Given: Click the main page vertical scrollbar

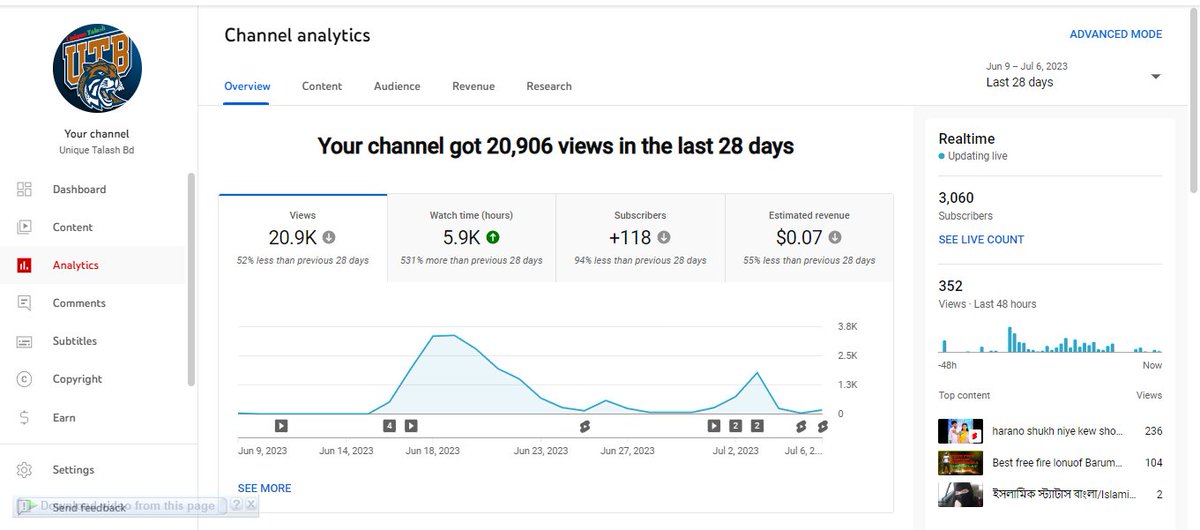Looking at the screenshot, I should (1193, 100).
